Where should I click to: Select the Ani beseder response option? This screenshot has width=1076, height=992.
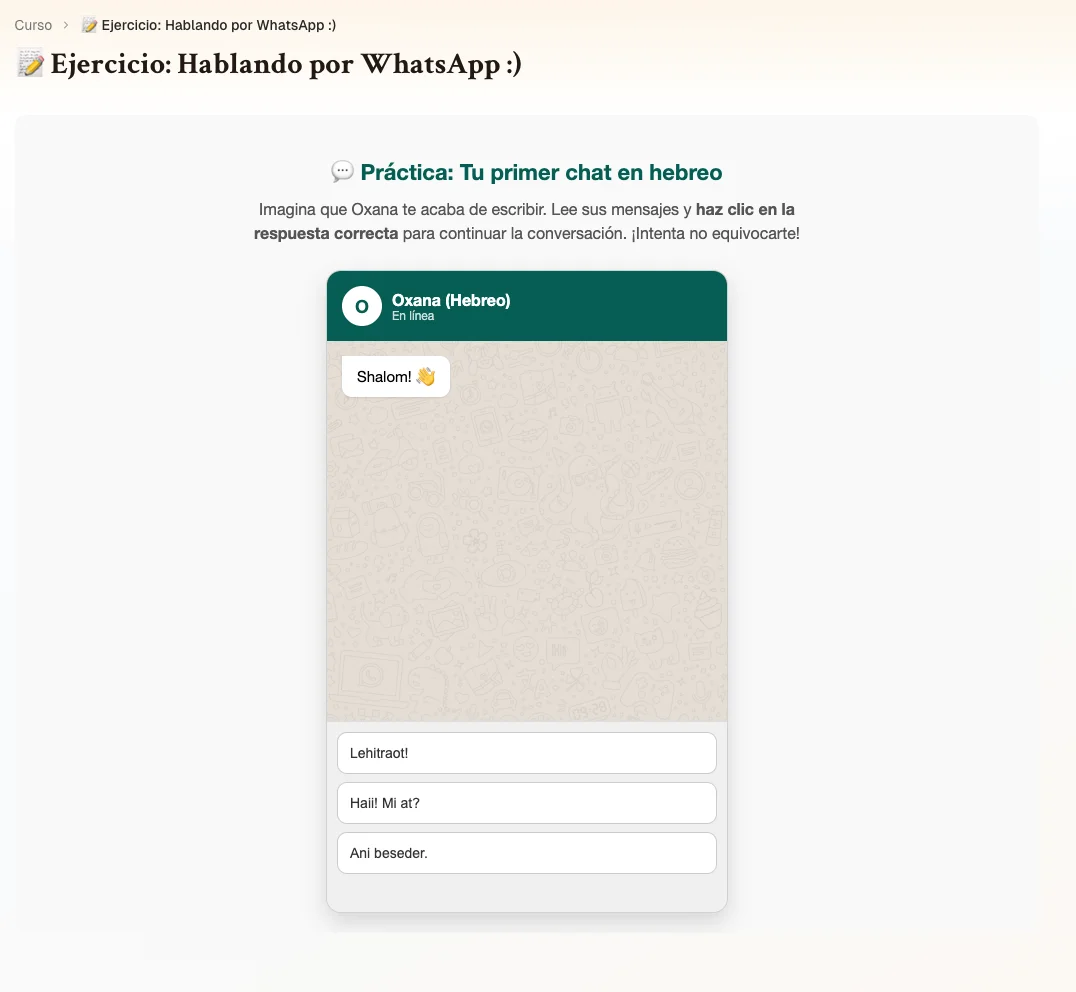click(527, 853)
